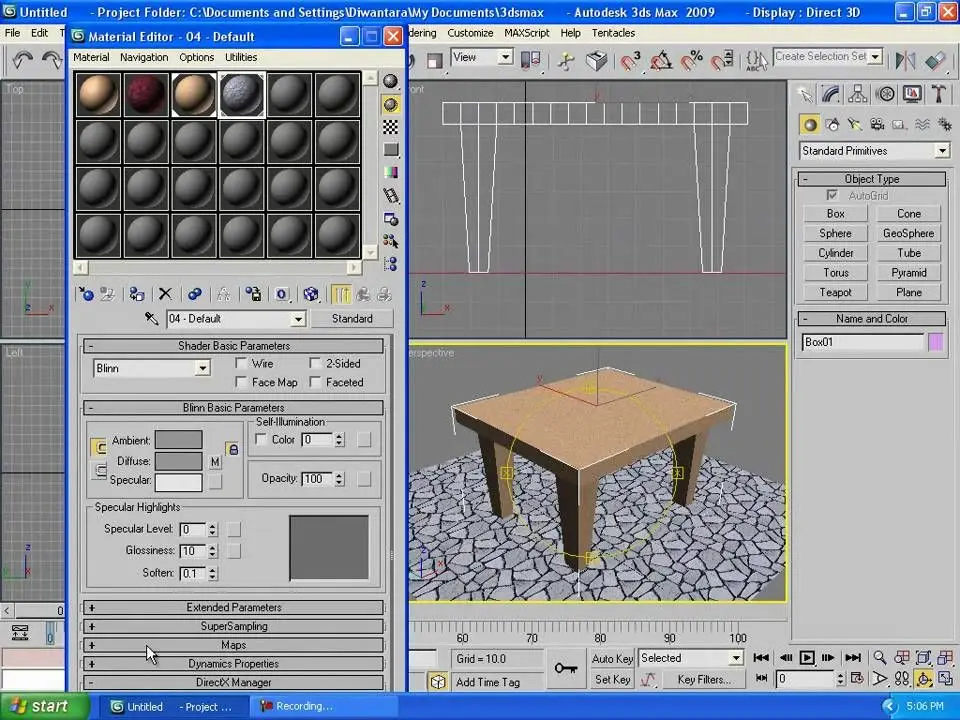Image resolution: width=960 pixels, height=720 pixels.
Task: Click Assign Material to Selection icon
Action: 137,294
